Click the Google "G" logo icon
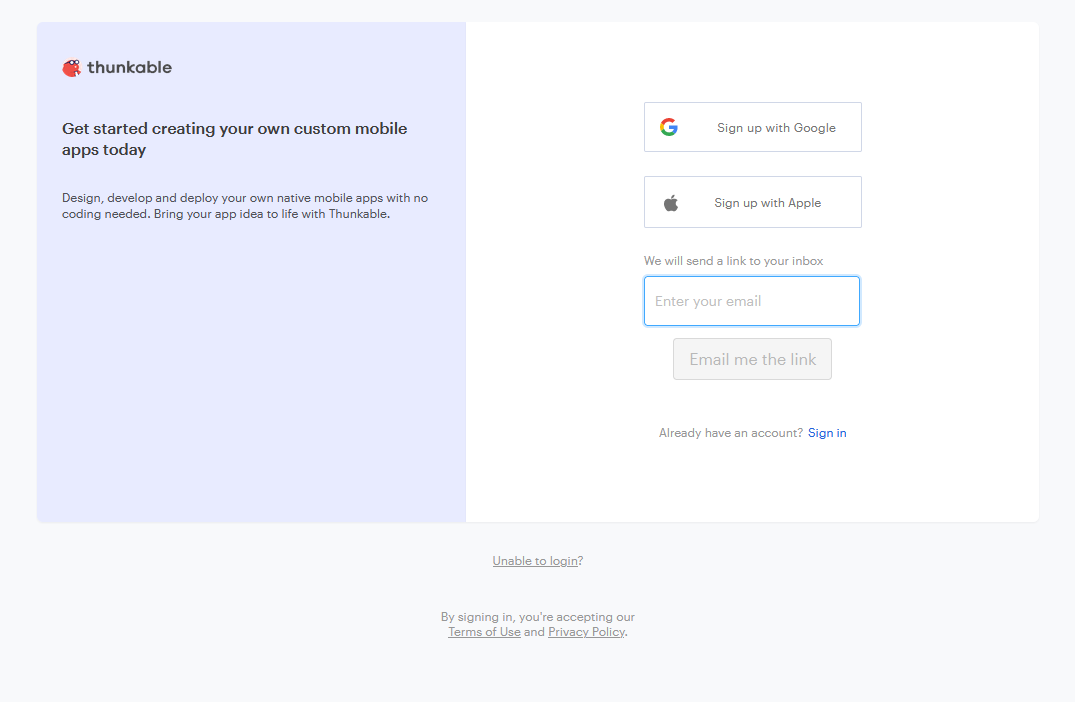Screen dimensions: 1075x702 tap(669, 127)
